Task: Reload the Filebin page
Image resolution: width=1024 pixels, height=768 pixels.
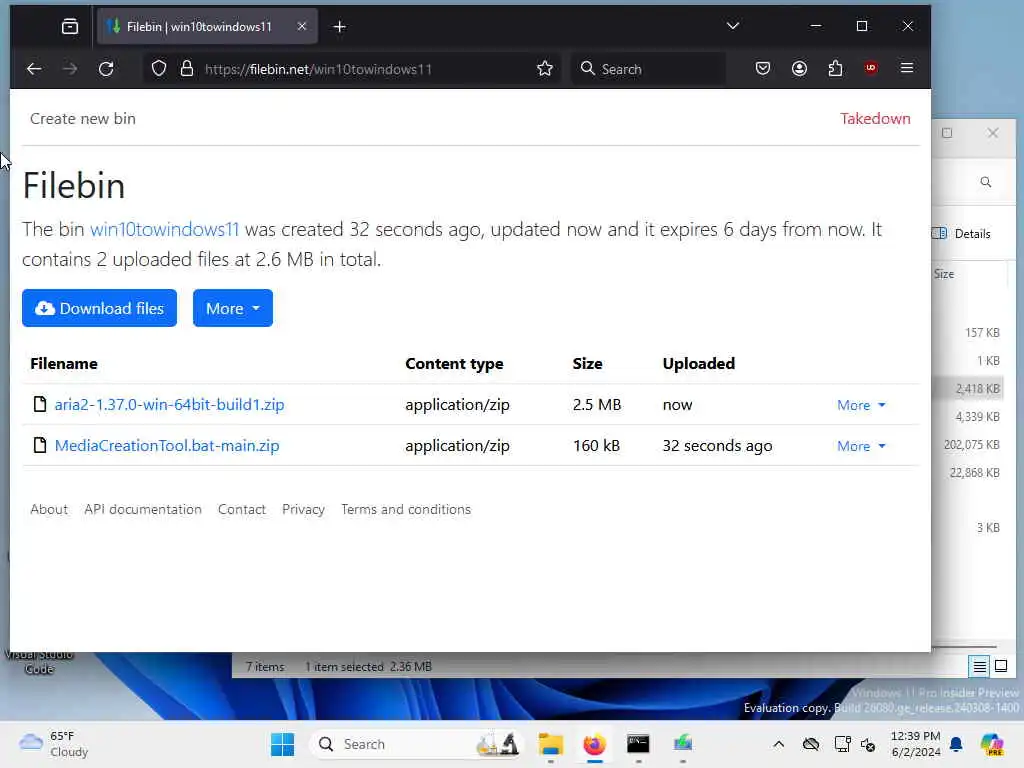Action: [x=106, y=69]
